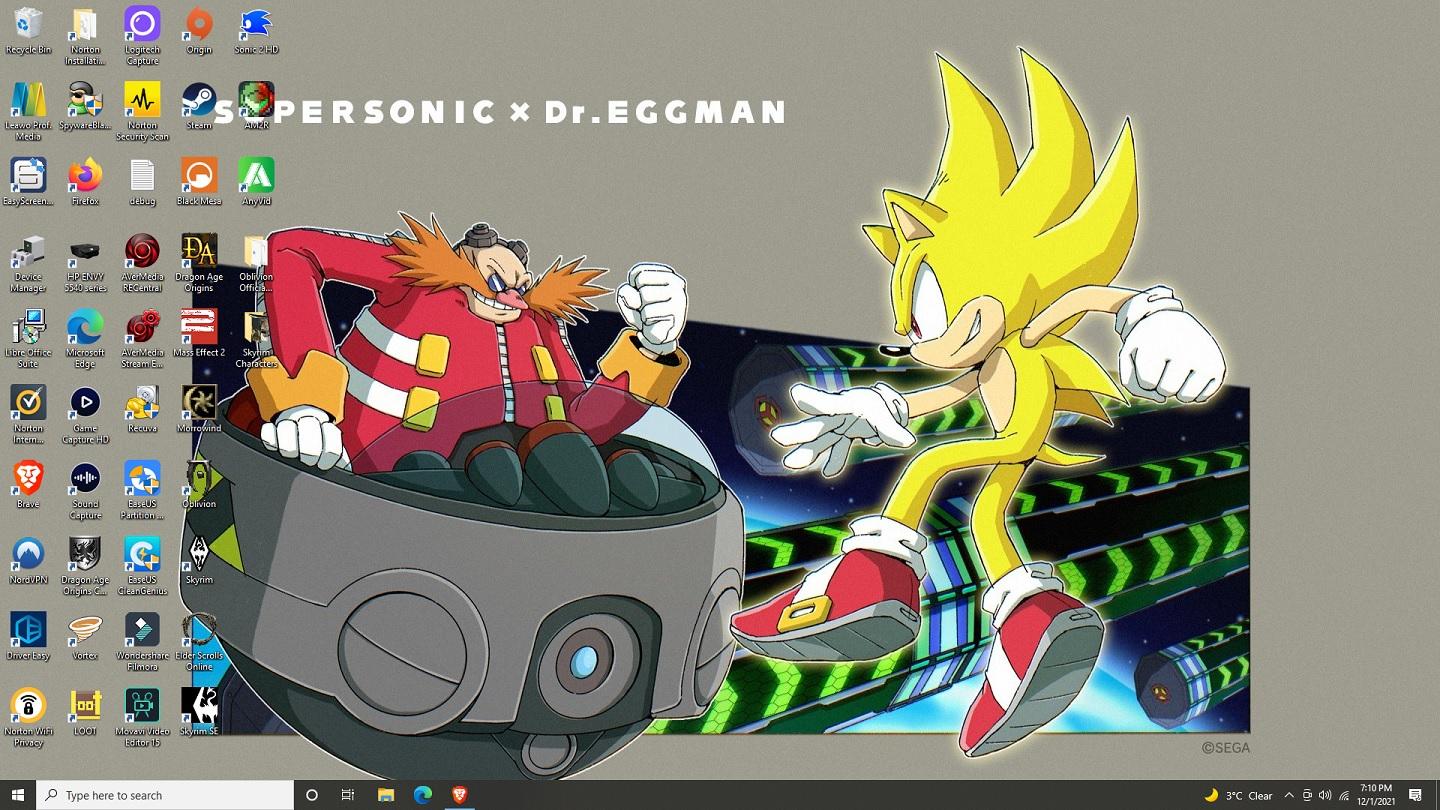The width and height of the screenshot is (1440, 810).
Task: Open Task View on the taskbar
Action: pos(348,795)
